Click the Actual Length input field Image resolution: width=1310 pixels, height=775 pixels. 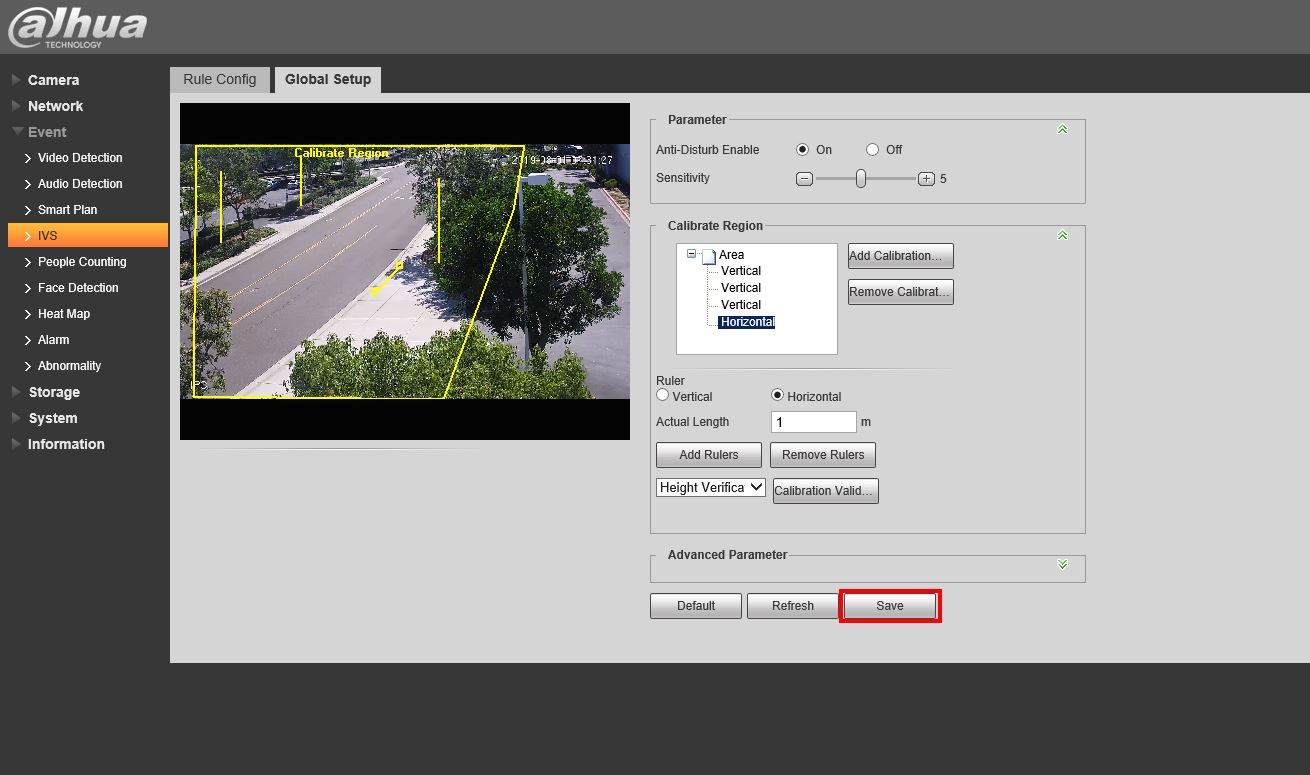[x=813, y=422]
